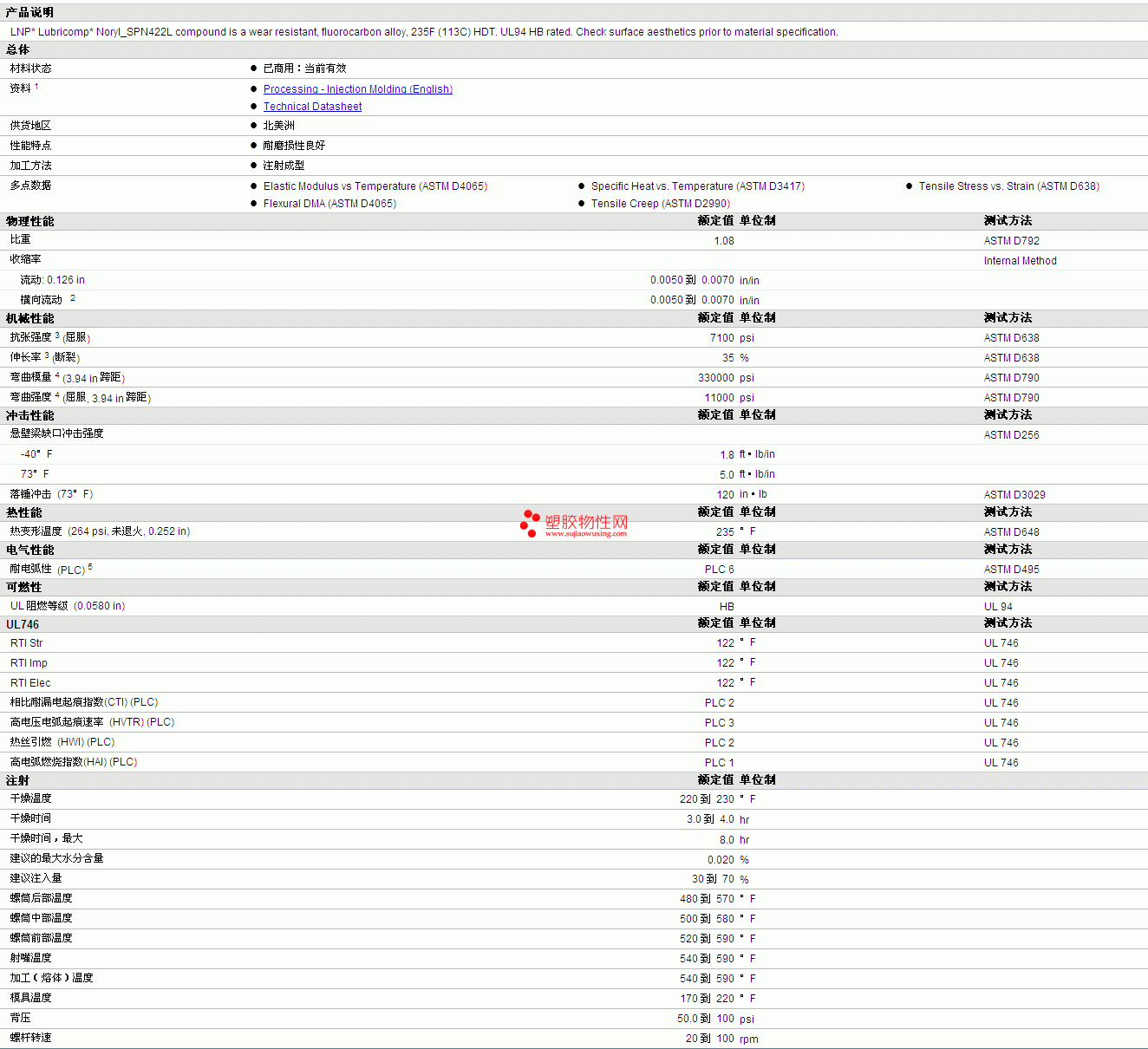Click the '比重' row label
This screenshot has width=1148, height=1049.
coord(21,239)
